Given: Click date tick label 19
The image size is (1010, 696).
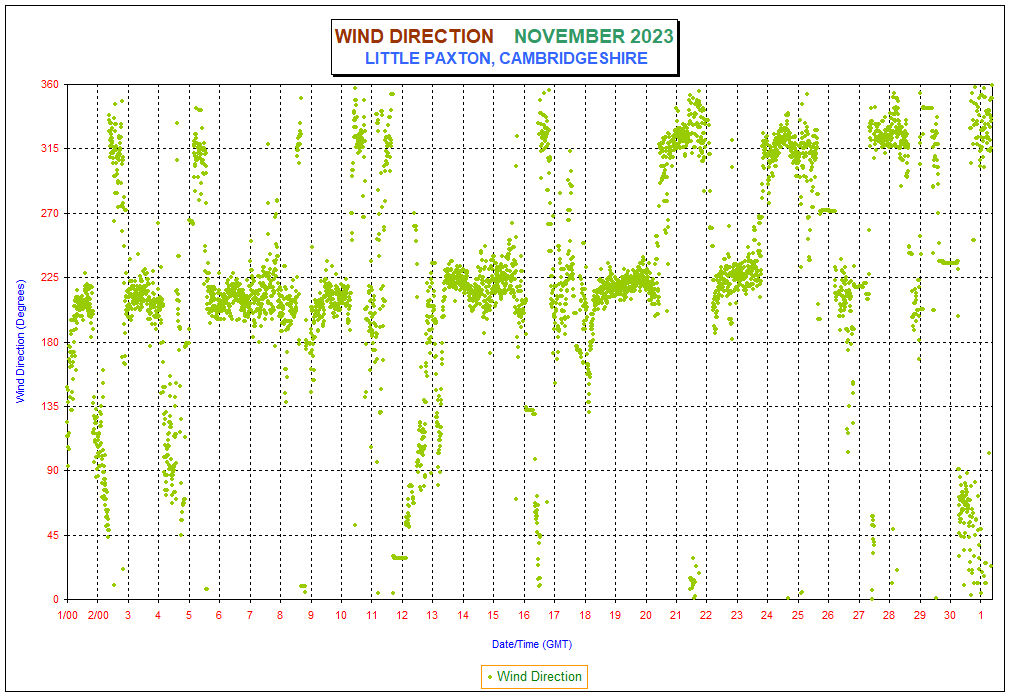Looking at the screenshot, I should click(615, 615).
